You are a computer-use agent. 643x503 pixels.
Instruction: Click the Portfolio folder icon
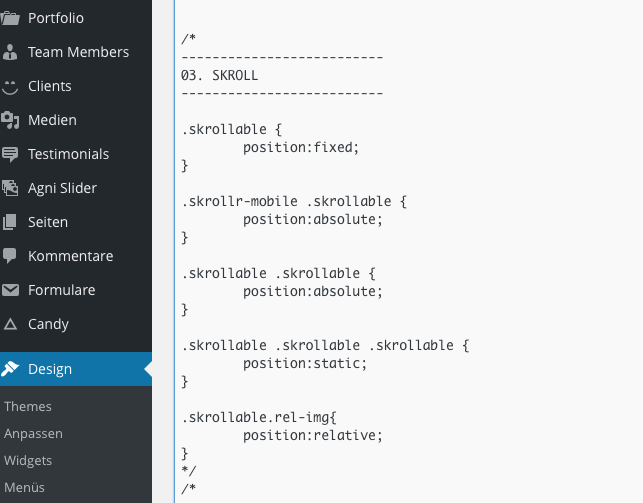[10, 18]
